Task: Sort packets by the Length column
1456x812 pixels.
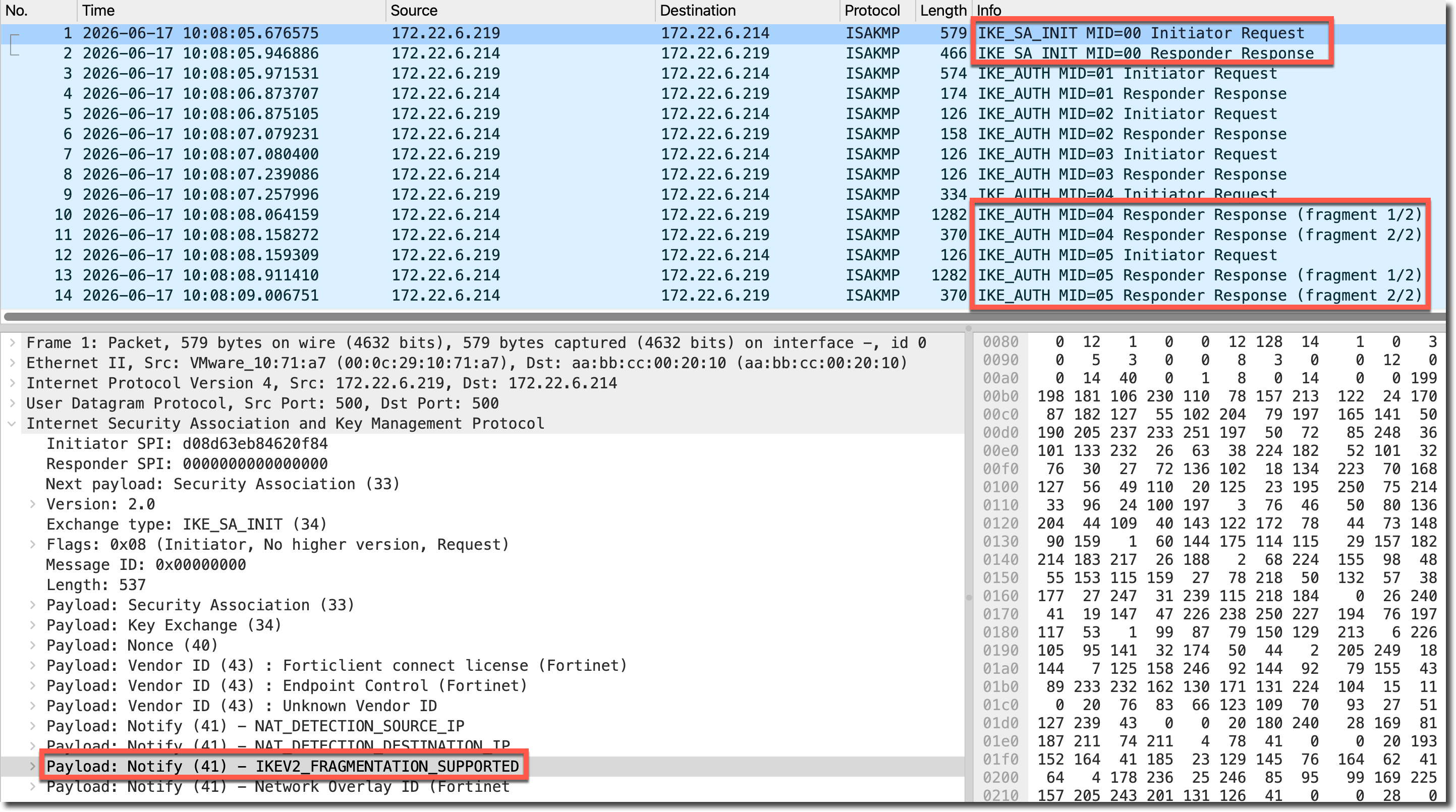Action: pos(943,10)
